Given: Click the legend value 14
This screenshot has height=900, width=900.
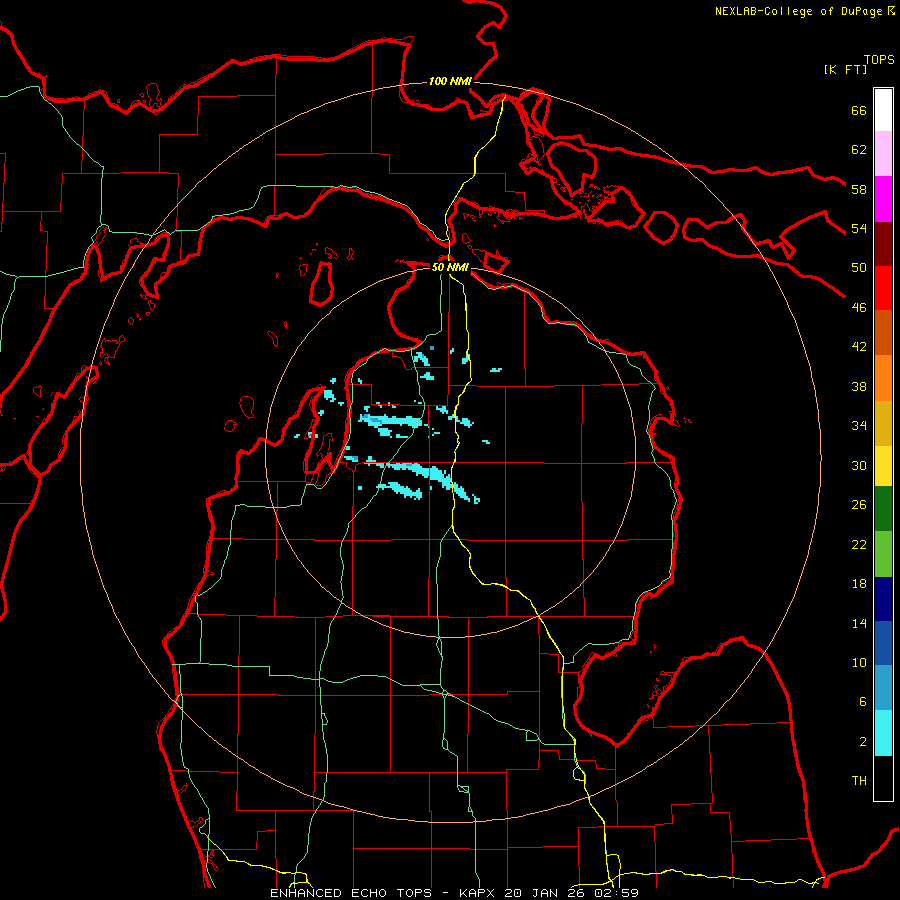Looking at the screenshot, I should (x=859, y=623).
